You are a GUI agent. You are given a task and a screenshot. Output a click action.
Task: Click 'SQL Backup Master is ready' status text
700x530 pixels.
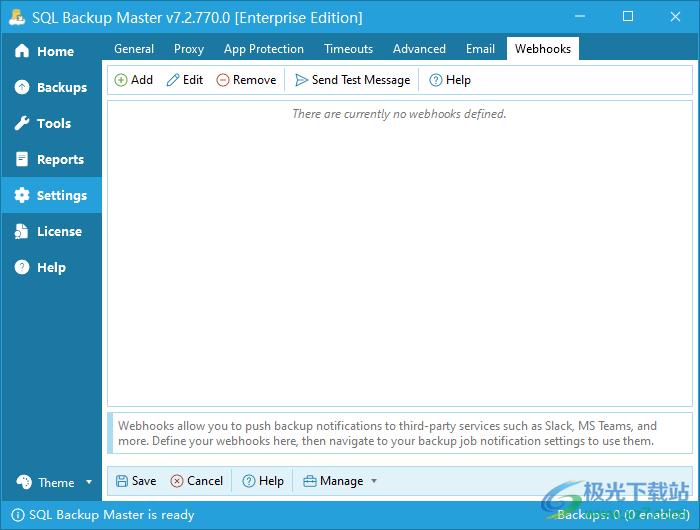[112, 515]
